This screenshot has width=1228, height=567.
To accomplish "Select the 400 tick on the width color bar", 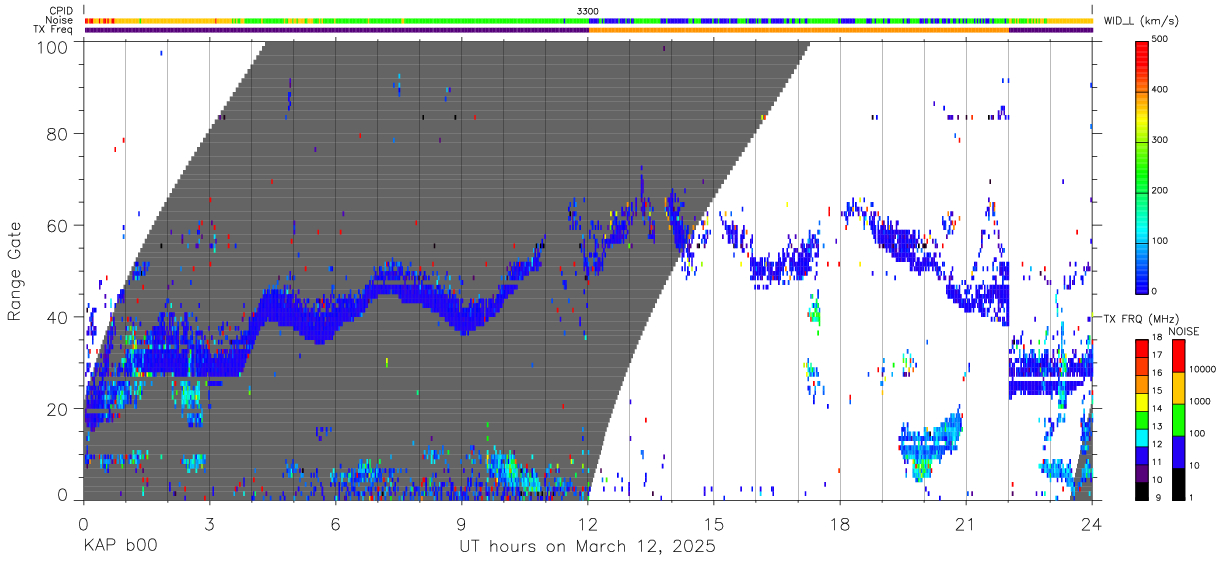I will point(1161,90).
